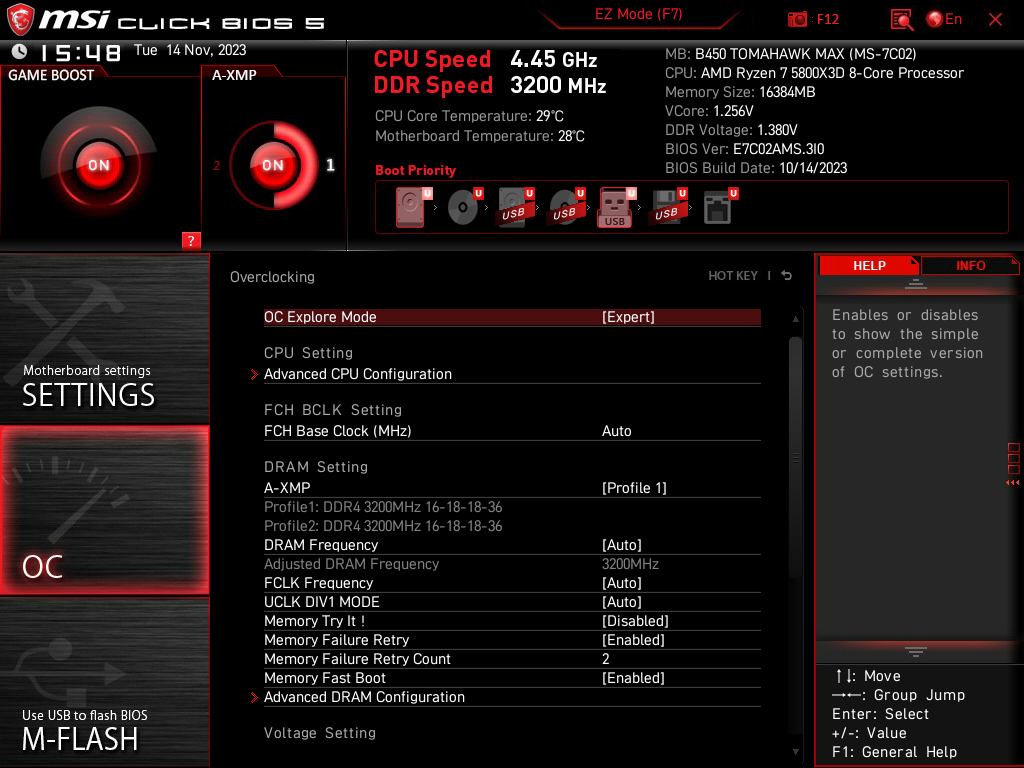Switch to the HELP tab
The width and height of the screenshot is (1024, 768).
tap(869, 265)
